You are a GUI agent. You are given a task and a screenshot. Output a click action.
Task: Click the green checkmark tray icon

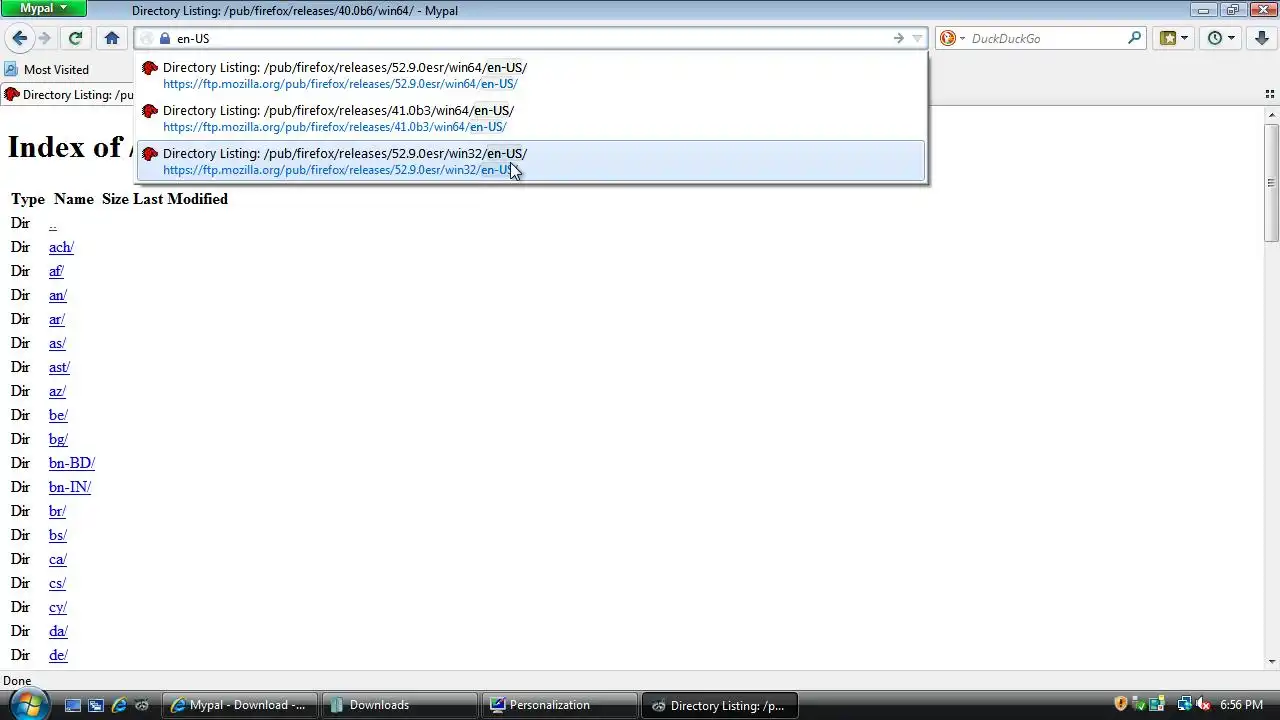(x=1138, y=704)
